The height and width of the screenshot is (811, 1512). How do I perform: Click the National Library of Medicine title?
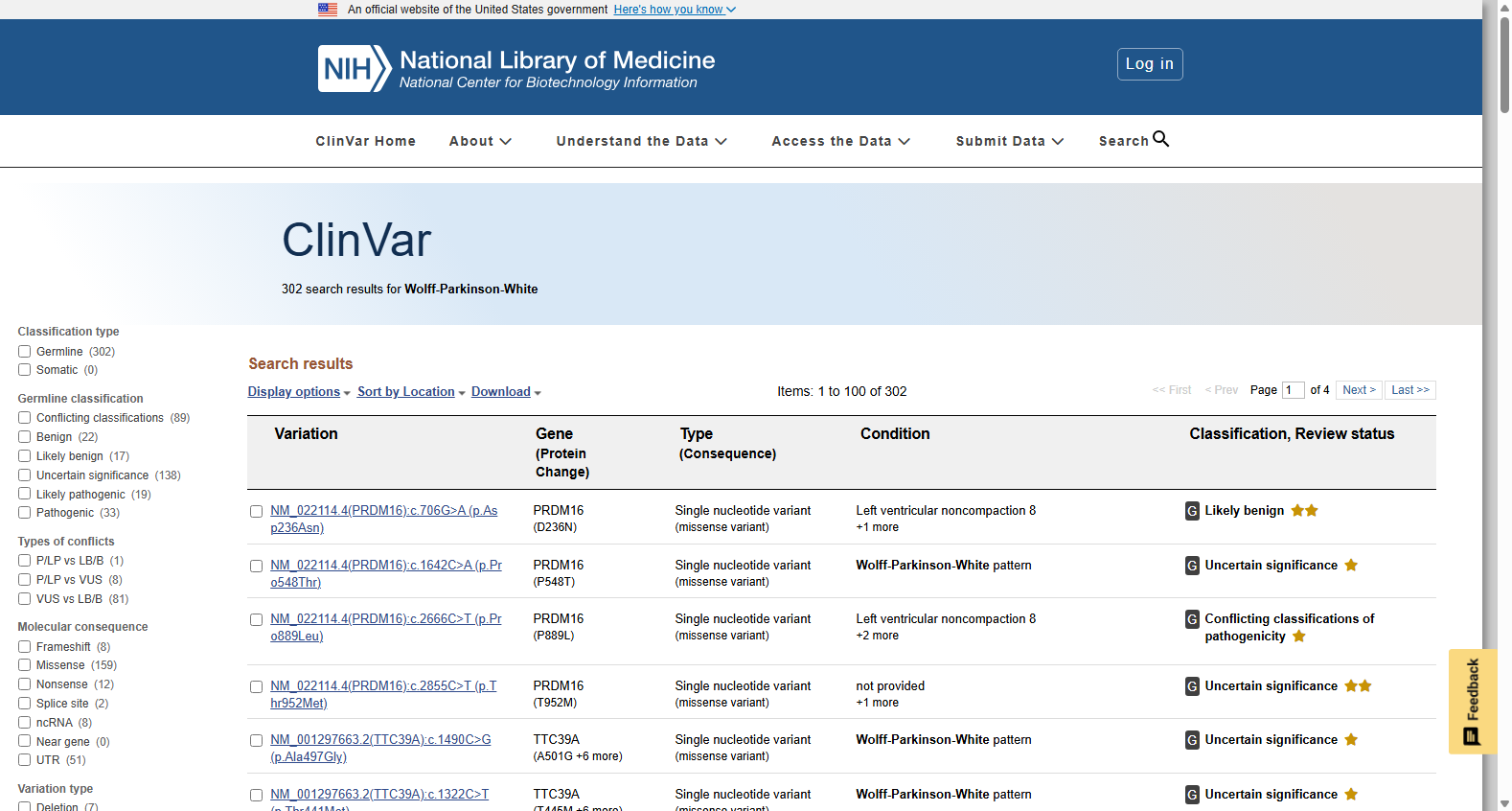[x=558, y=60]
